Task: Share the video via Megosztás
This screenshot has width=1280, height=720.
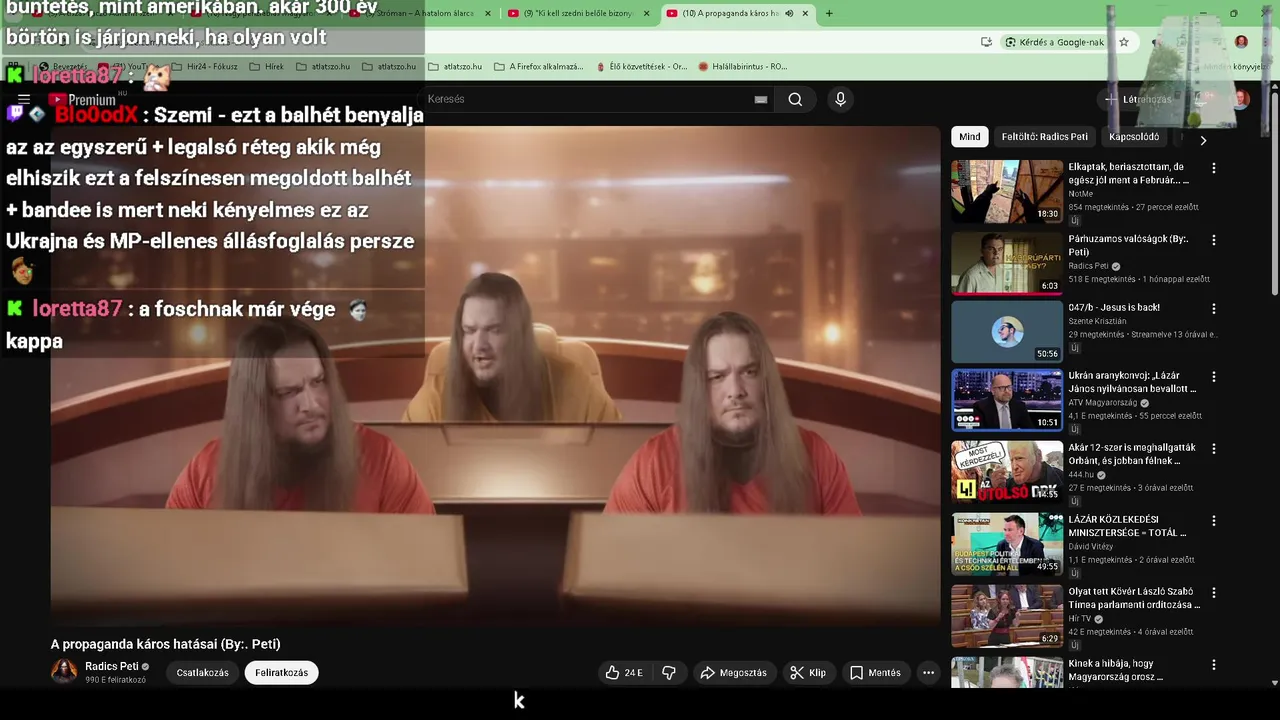Action: 733,673
